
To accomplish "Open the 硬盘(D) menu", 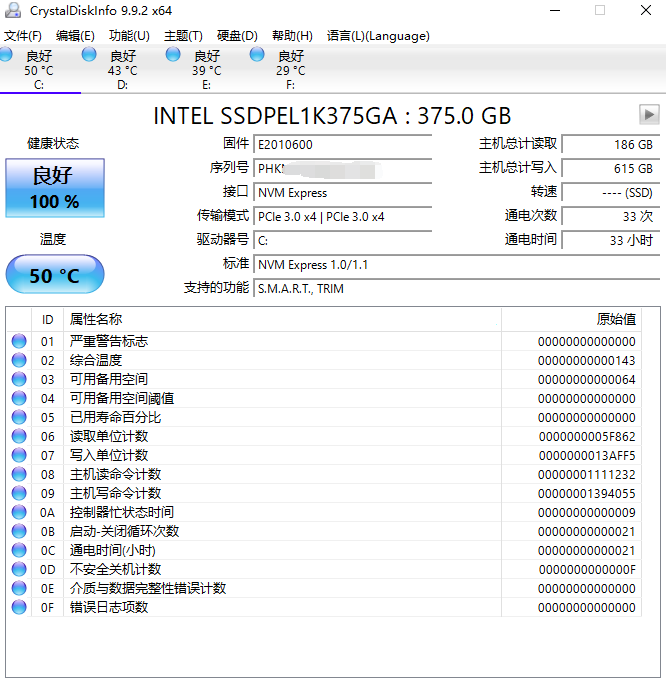I will [237, 36].
